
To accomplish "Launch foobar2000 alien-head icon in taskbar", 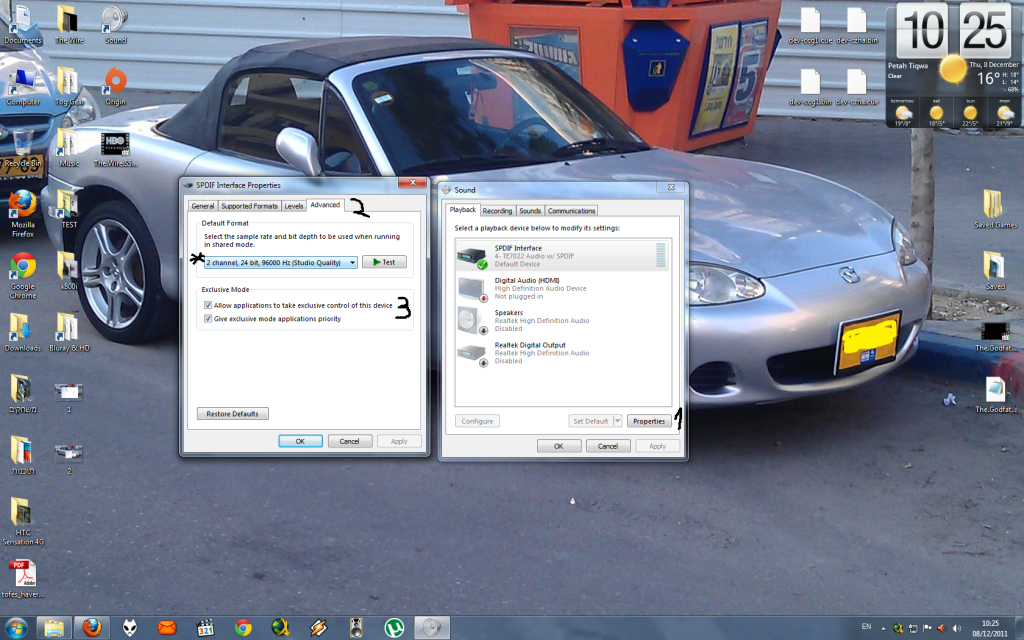I will [130, 628].
